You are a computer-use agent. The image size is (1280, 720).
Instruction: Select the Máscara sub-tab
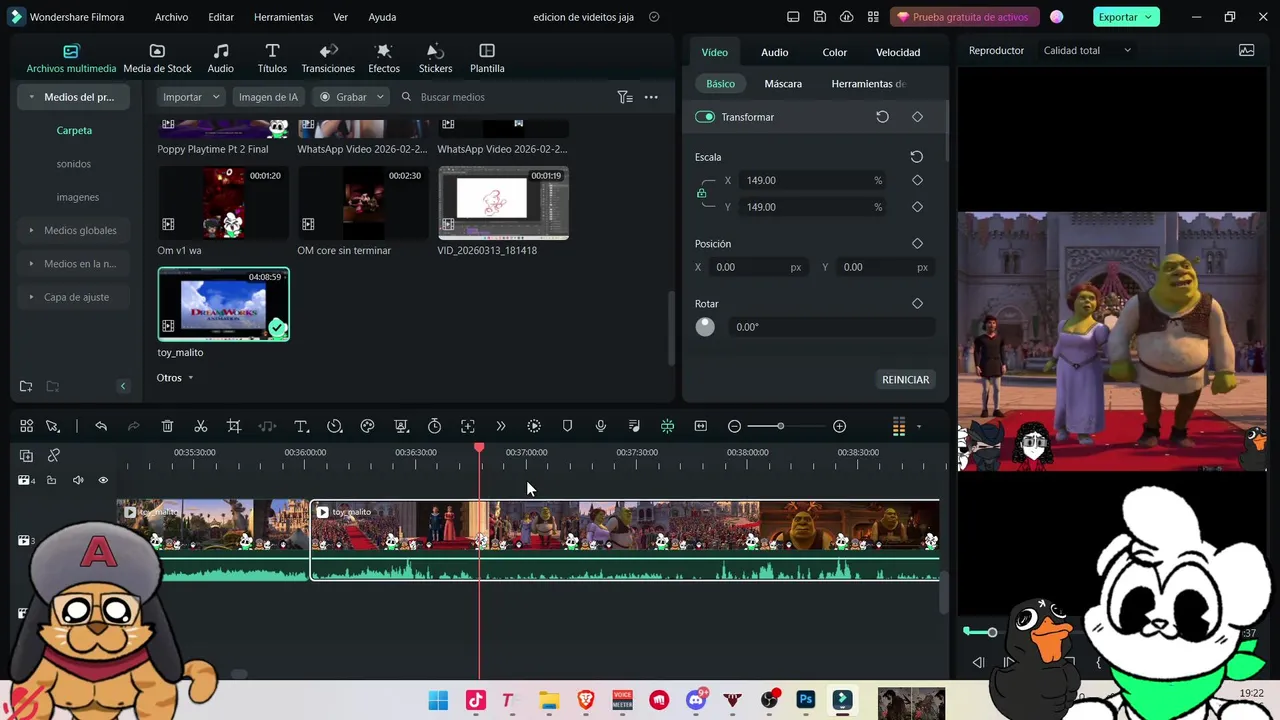(x=783, y=84)
